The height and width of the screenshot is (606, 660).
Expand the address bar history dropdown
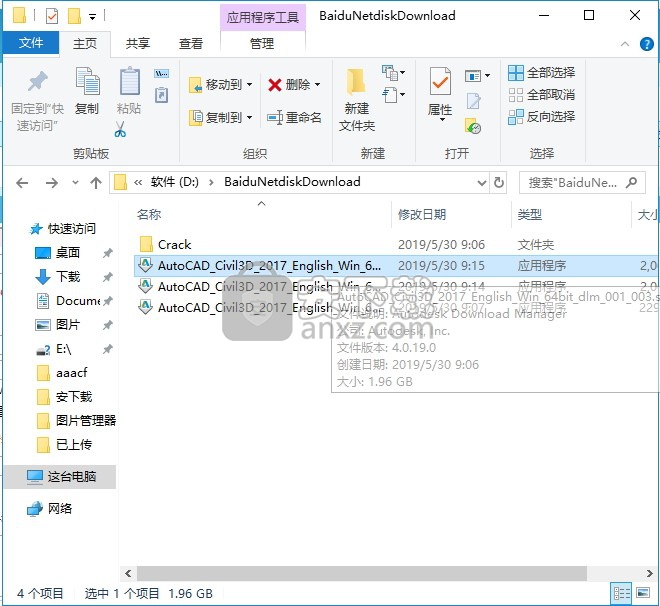coord(482,183)
